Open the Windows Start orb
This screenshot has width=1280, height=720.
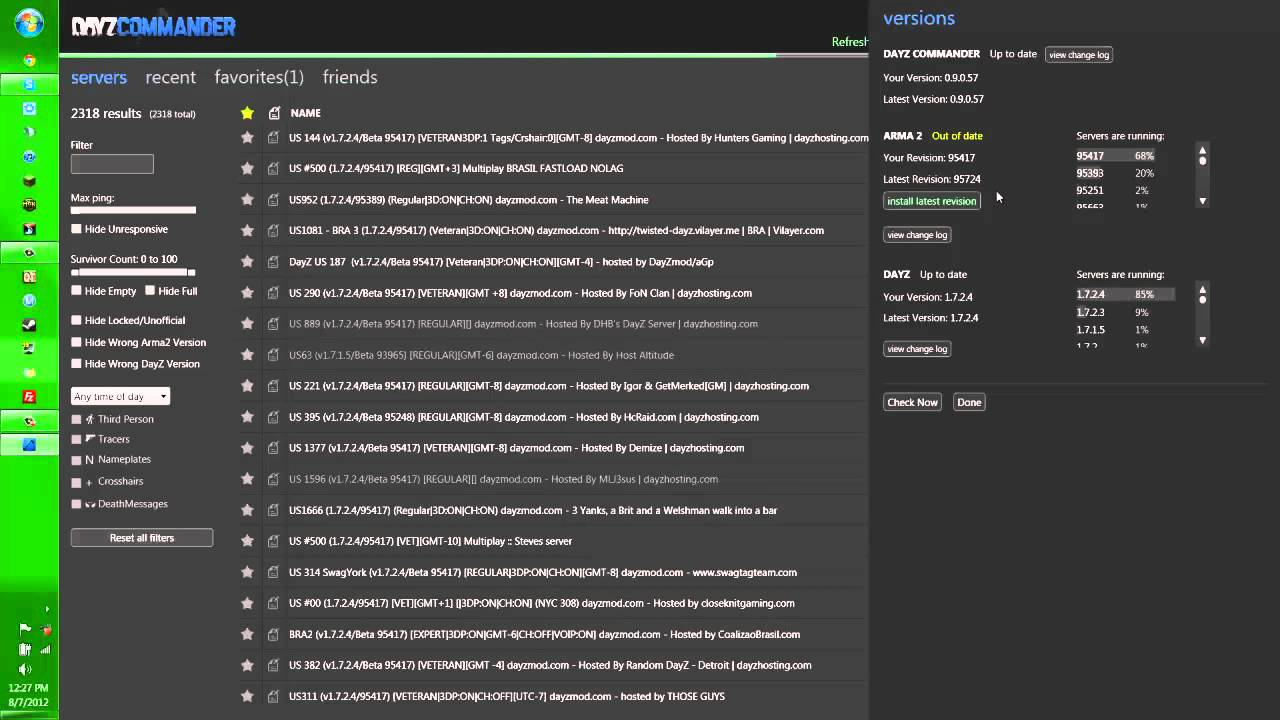(29, 22)
